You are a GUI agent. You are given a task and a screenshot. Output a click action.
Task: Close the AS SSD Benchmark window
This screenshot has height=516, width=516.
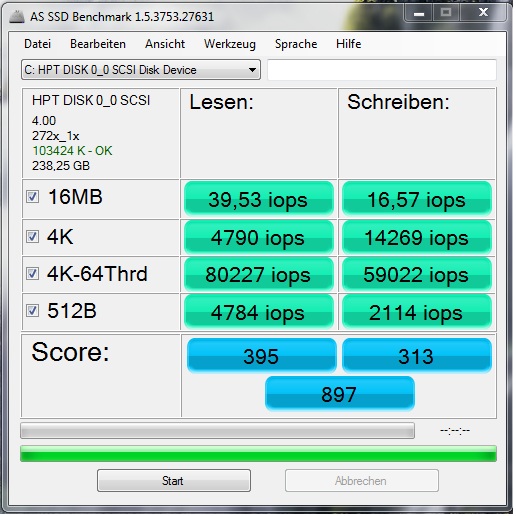[x=483, y=13]
